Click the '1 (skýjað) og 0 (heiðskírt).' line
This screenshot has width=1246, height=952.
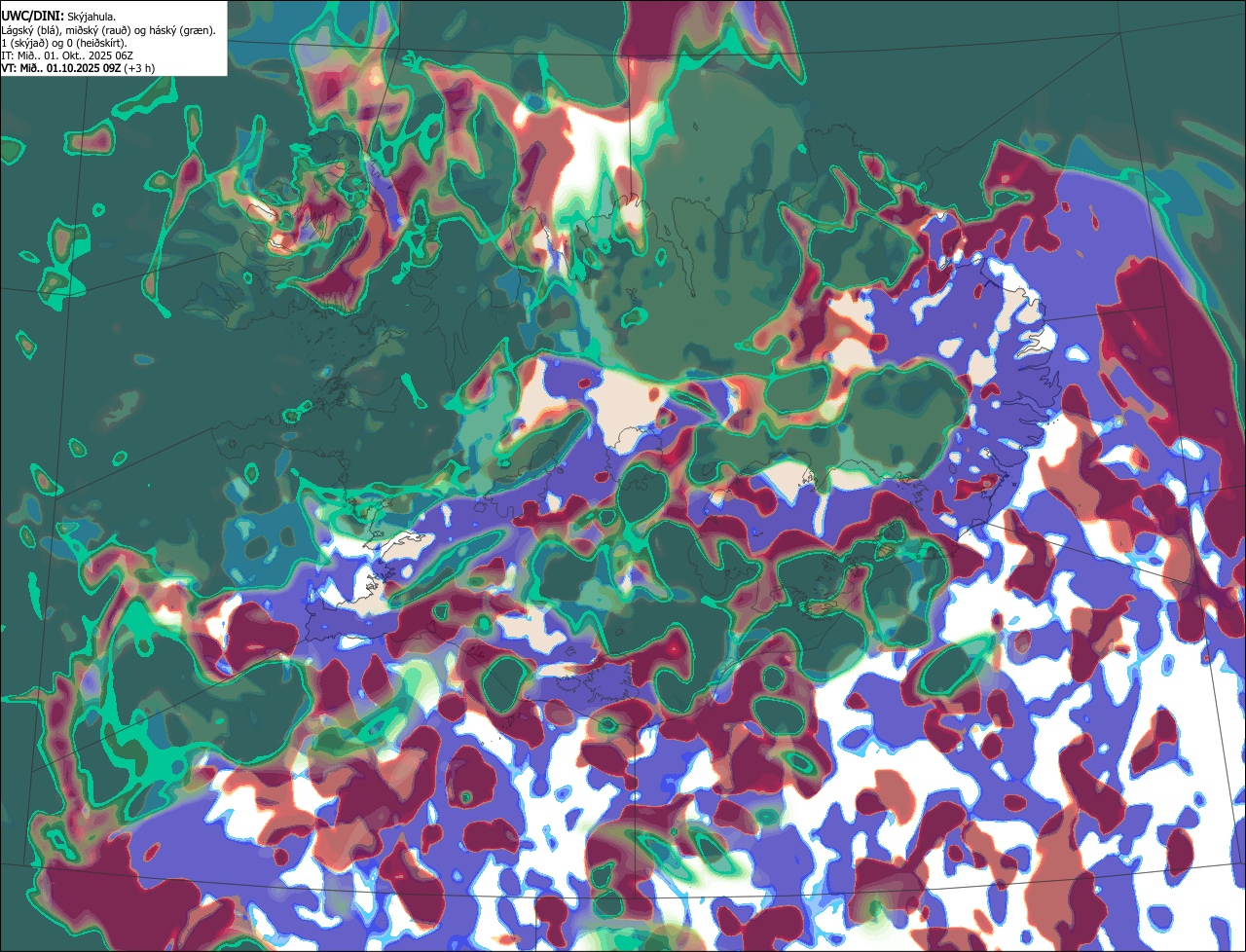[64, 43]
